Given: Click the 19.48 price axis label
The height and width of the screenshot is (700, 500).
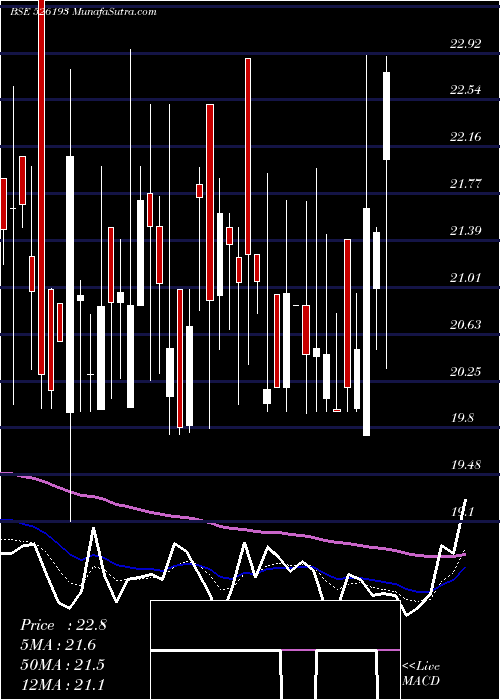Looking at the screenshot, I should (466, 465).
